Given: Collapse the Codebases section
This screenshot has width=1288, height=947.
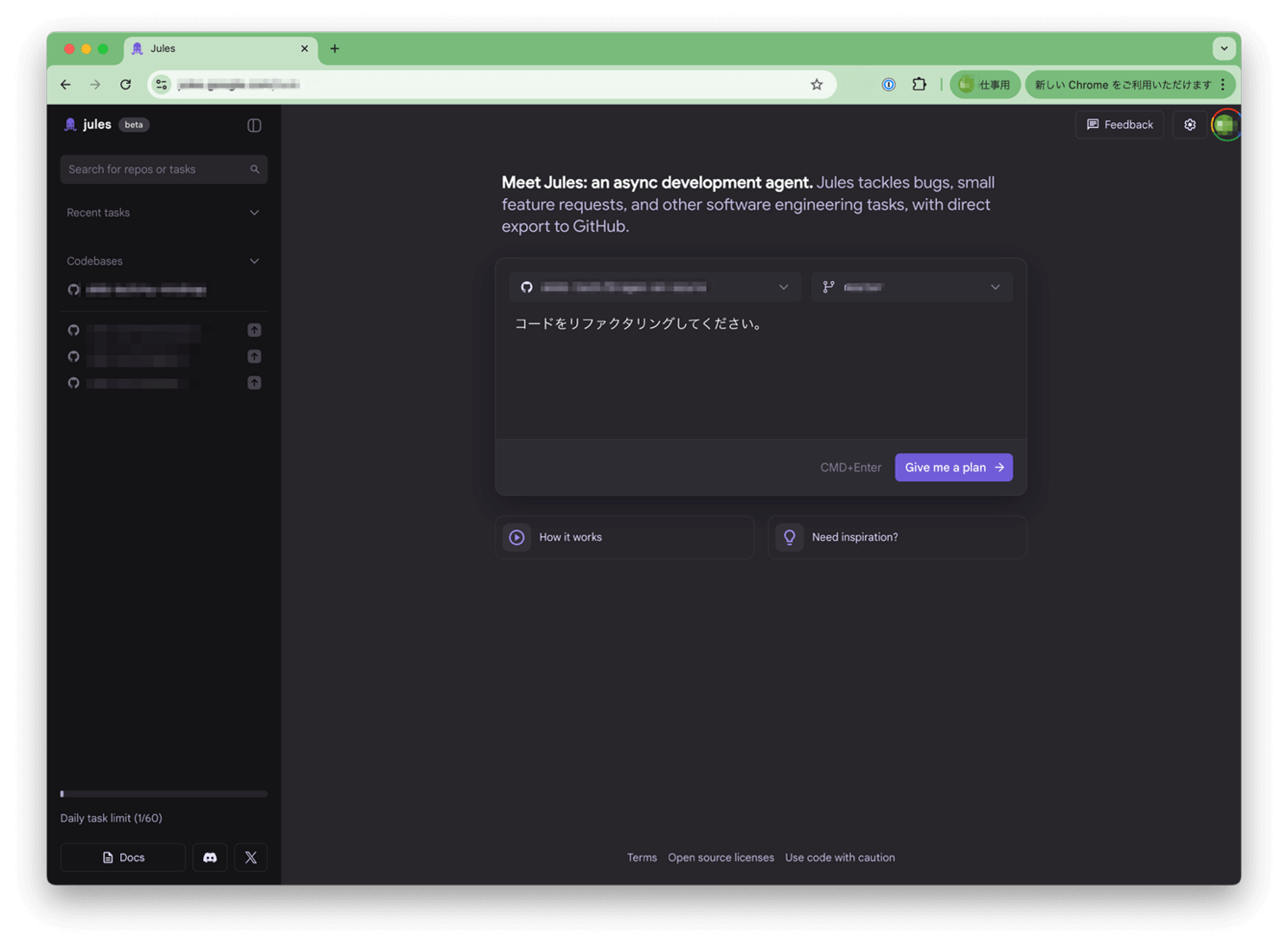Looking at the screenshot, I should pos(254,261).
